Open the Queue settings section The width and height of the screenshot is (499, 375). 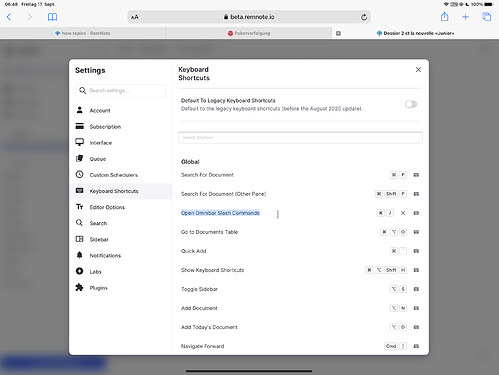121,159
